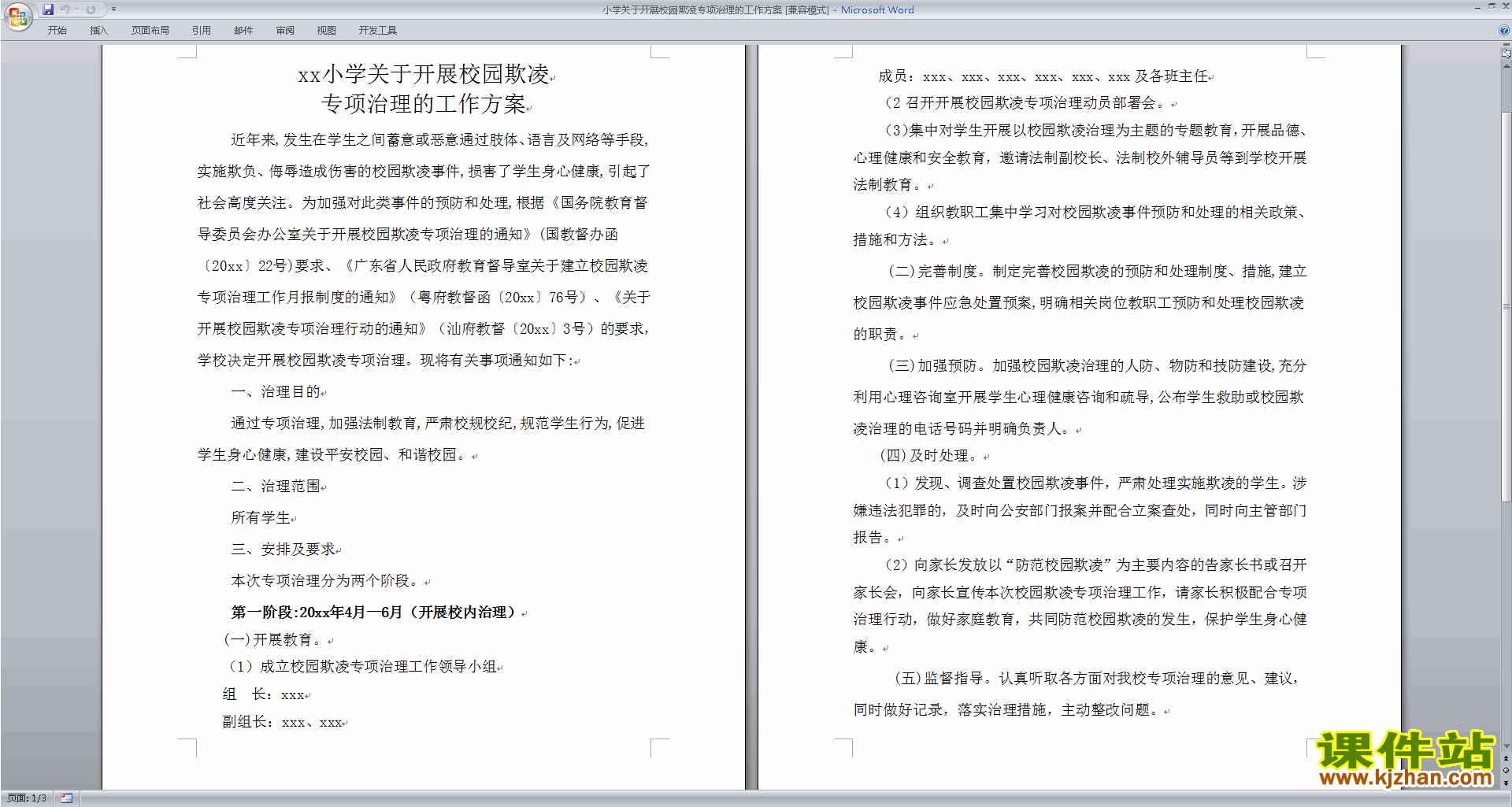
Task: Open the Select Browse Object circle button
Action: coord(1506,771)
